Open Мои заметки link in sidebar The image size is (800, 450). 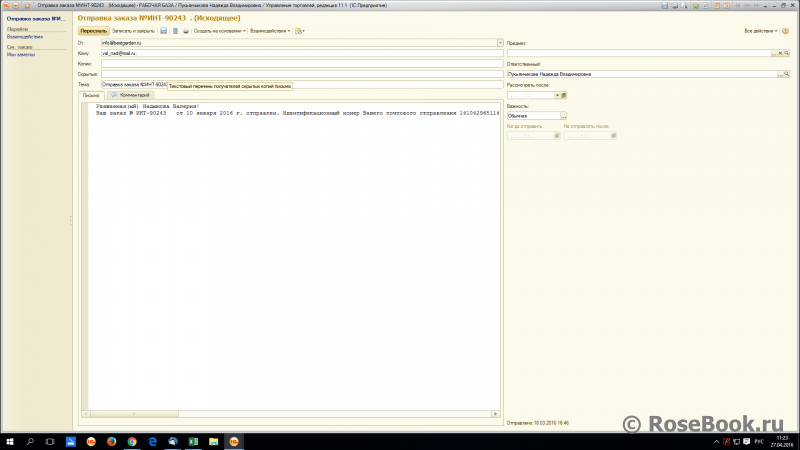pyautogui.click(x=19, y=54)
